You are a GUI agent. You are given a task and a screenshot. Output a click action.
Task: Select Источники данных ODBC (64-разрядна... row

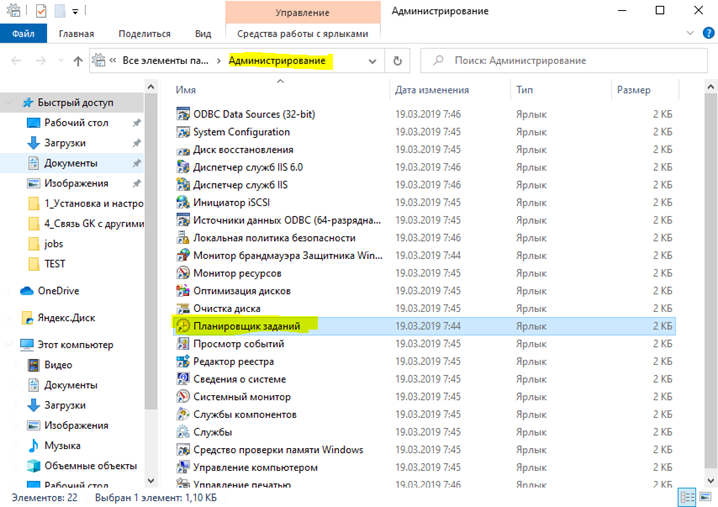(x=424, y=220)
